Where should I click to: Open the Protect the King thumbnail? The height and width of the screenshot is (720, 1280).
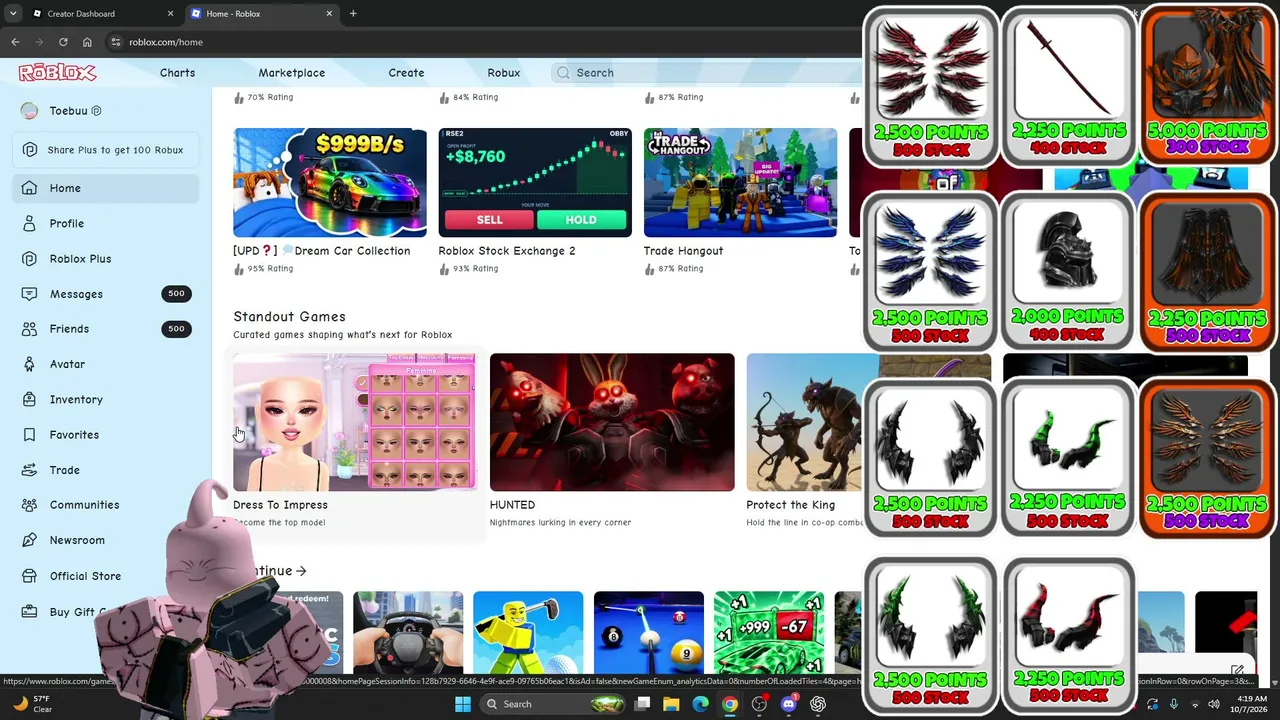coord(805,422)
